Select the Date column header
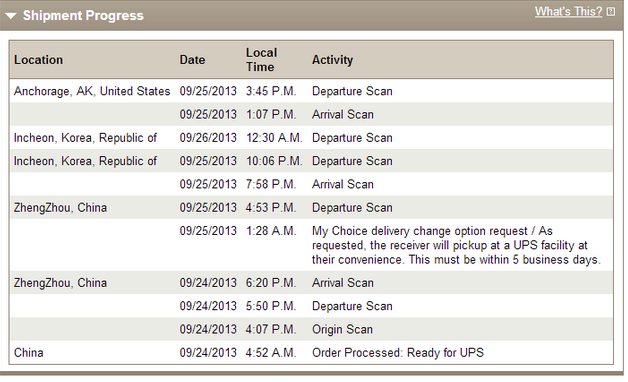The height and width of the screenshot is (382, 628). coord(192,60)
